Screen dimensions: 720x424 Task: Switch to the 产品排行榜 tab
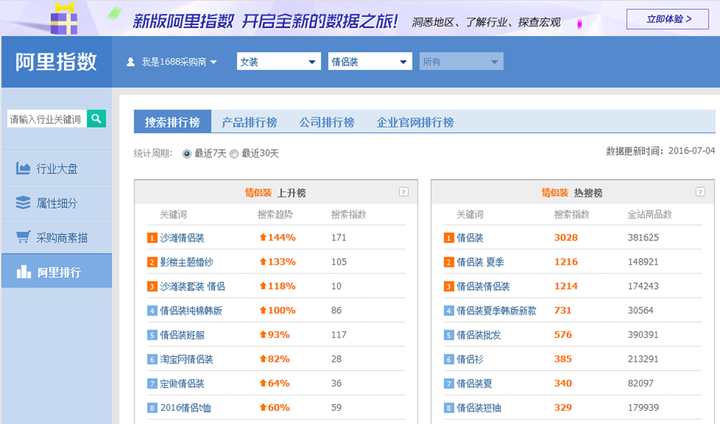(249, 122)
